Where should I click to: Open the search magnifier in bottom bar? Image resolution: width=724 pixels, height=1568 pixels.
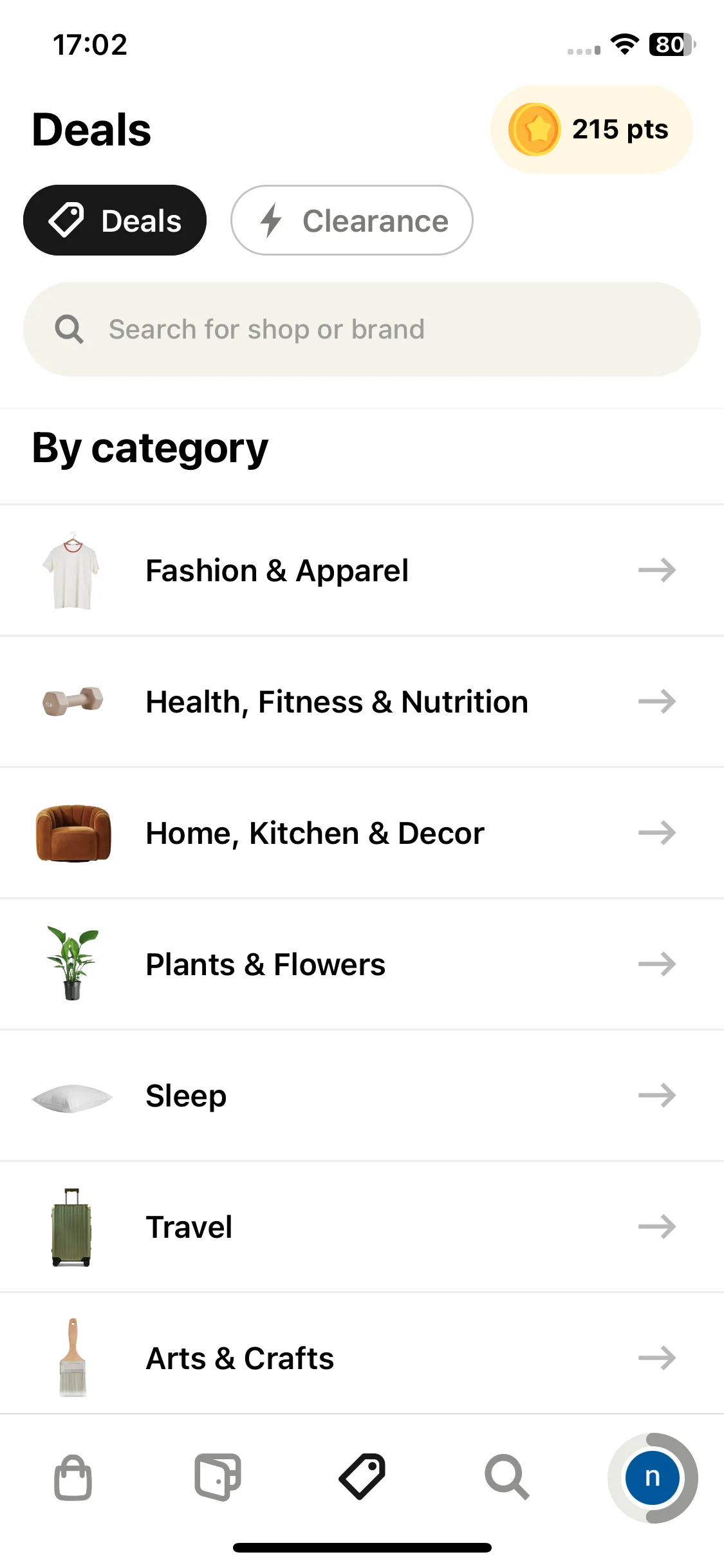[x=506, y=1477]
